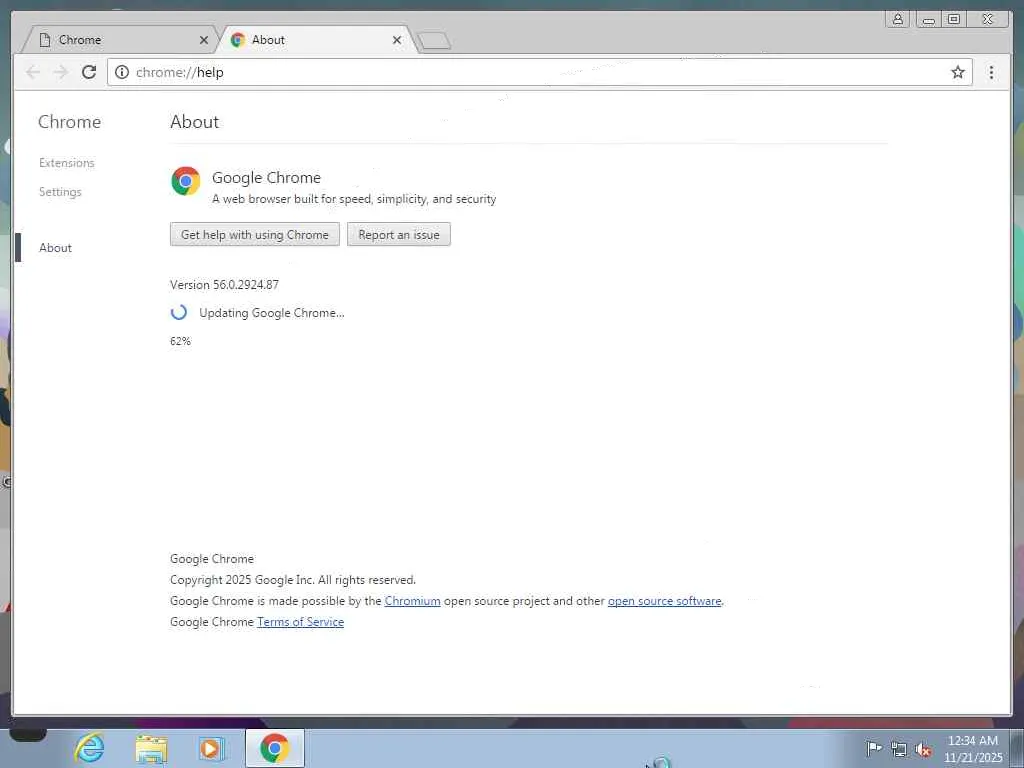Open Settings in the Chrome sidebar
Image resolution: width=1024 pixels, height=768 pixels.
pyautogui.click(x=60, y=191)
